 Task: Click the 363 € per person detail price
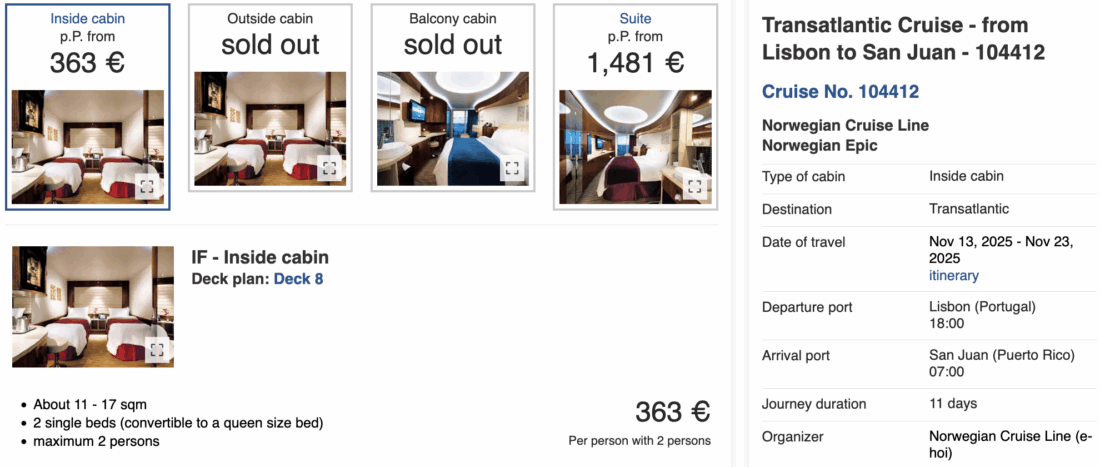(x=672, y=412)
